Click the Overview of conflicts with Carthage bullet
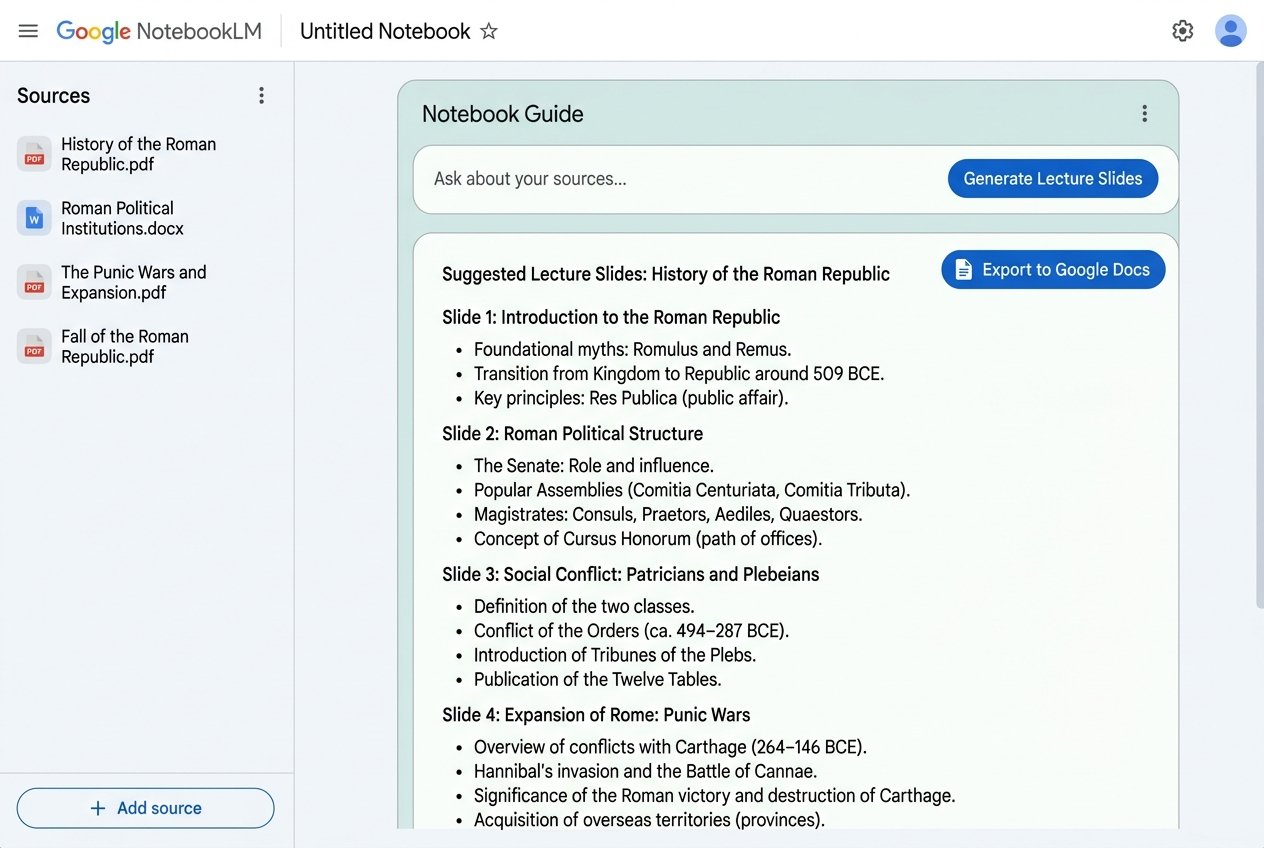Image resolution: width=1264 pixels, height=848 pixels. pyautogui.click(x=670, y=747)
